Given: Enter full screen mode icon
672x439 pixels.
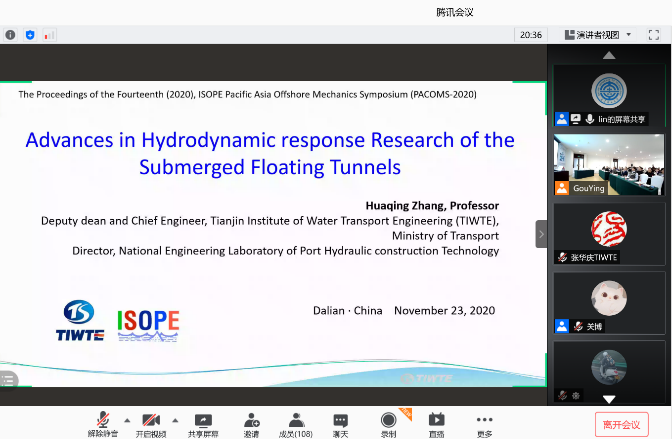Looking at the screenshot, I should point(654,34).
